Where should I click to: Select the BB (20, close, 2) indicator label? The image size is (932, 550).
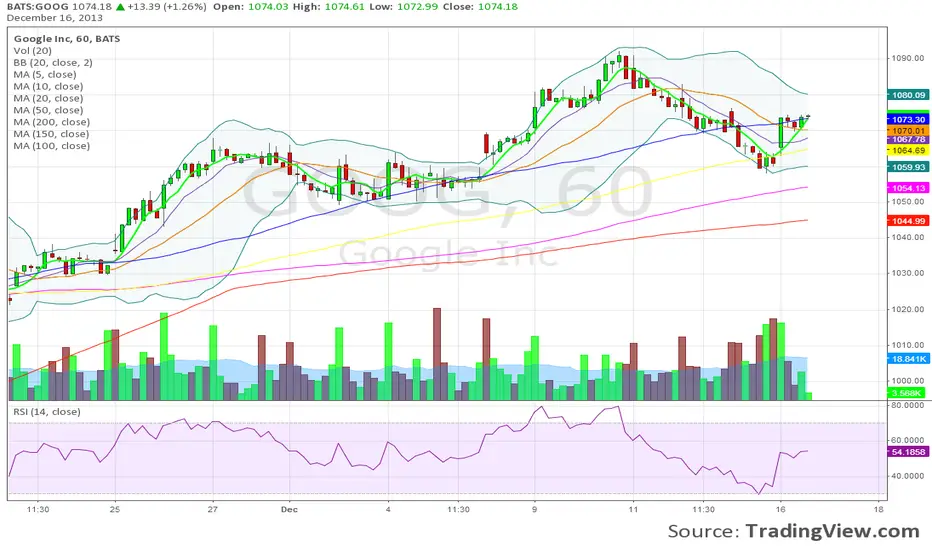pos(53,62)
